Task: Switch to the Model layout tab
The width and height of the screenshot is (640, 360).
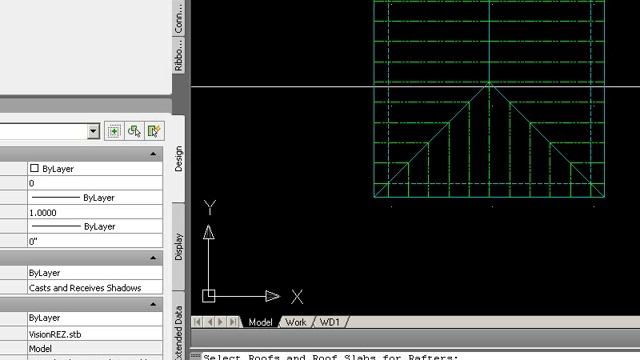Action: point(260,322)
